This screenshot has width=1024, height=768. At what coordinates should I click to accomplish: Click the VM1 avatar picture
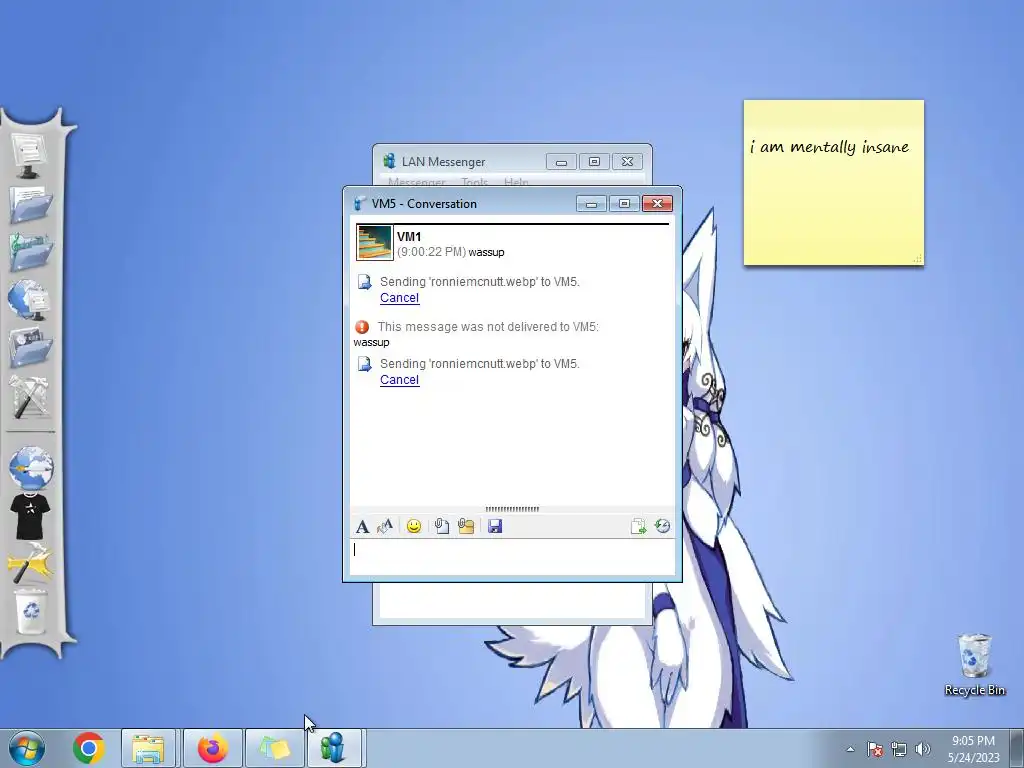pos(374,242)
